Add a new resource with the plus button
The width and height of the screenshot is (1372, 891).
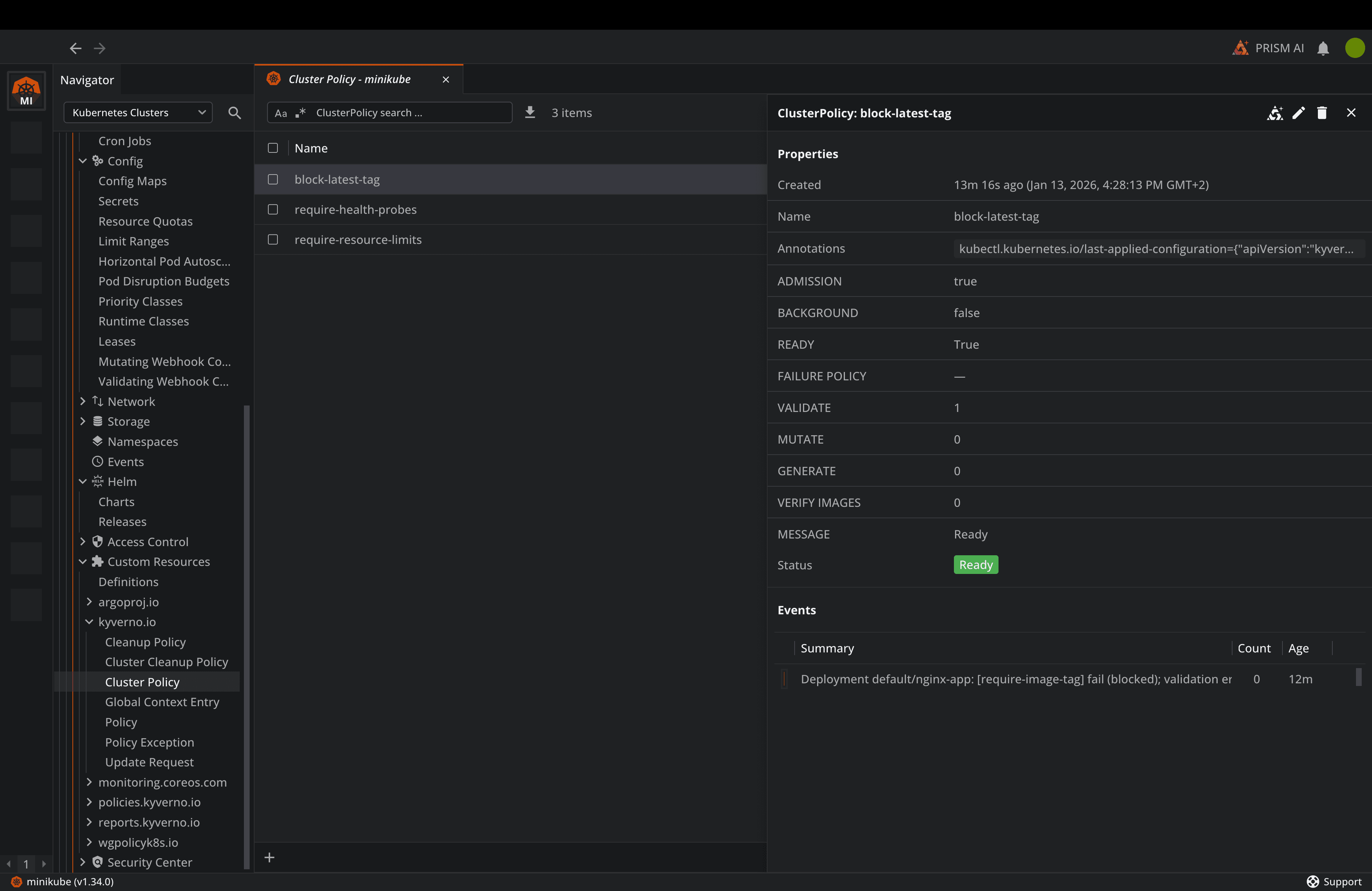(269, 857)
